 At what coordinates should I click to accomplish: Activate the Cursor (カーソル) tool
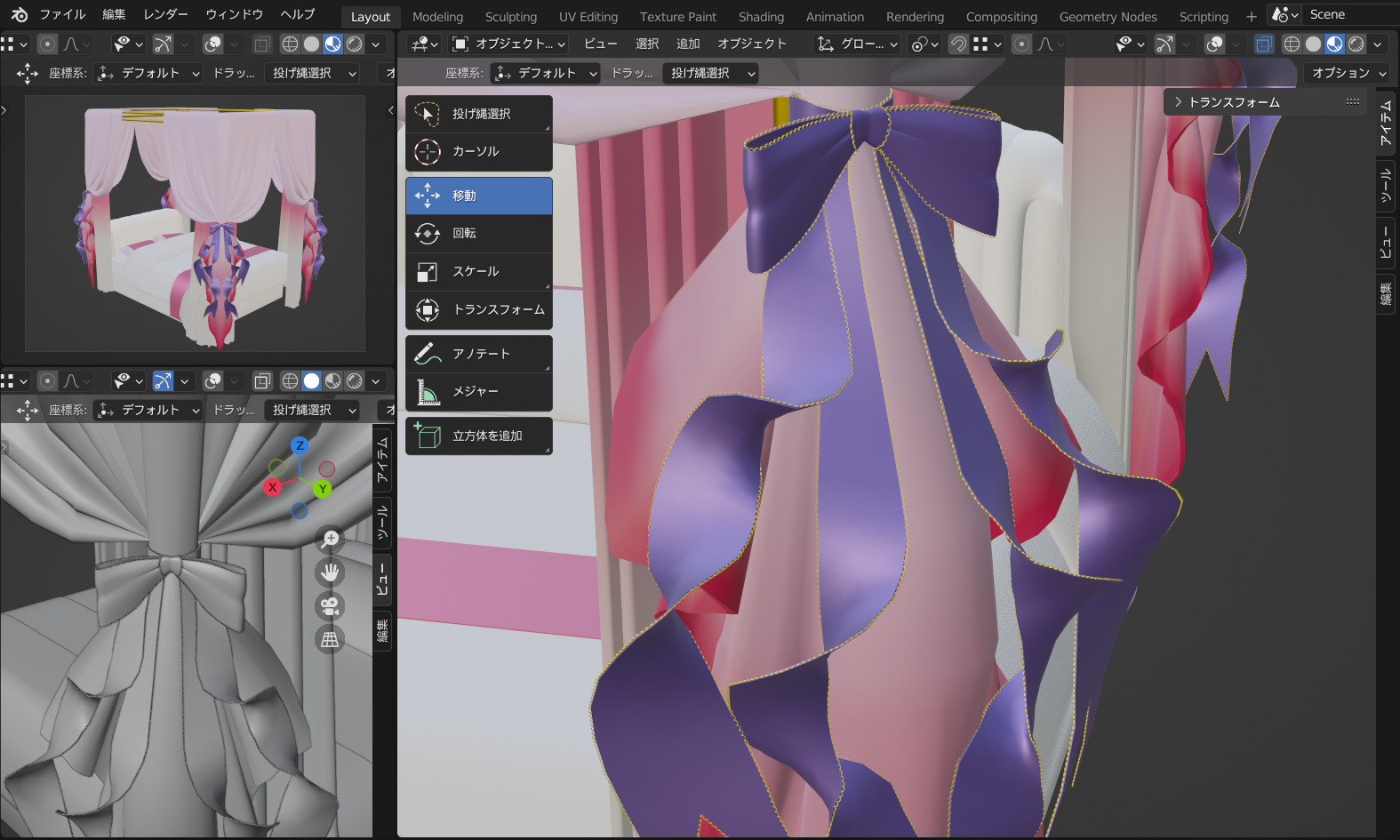tap(478, 152)
